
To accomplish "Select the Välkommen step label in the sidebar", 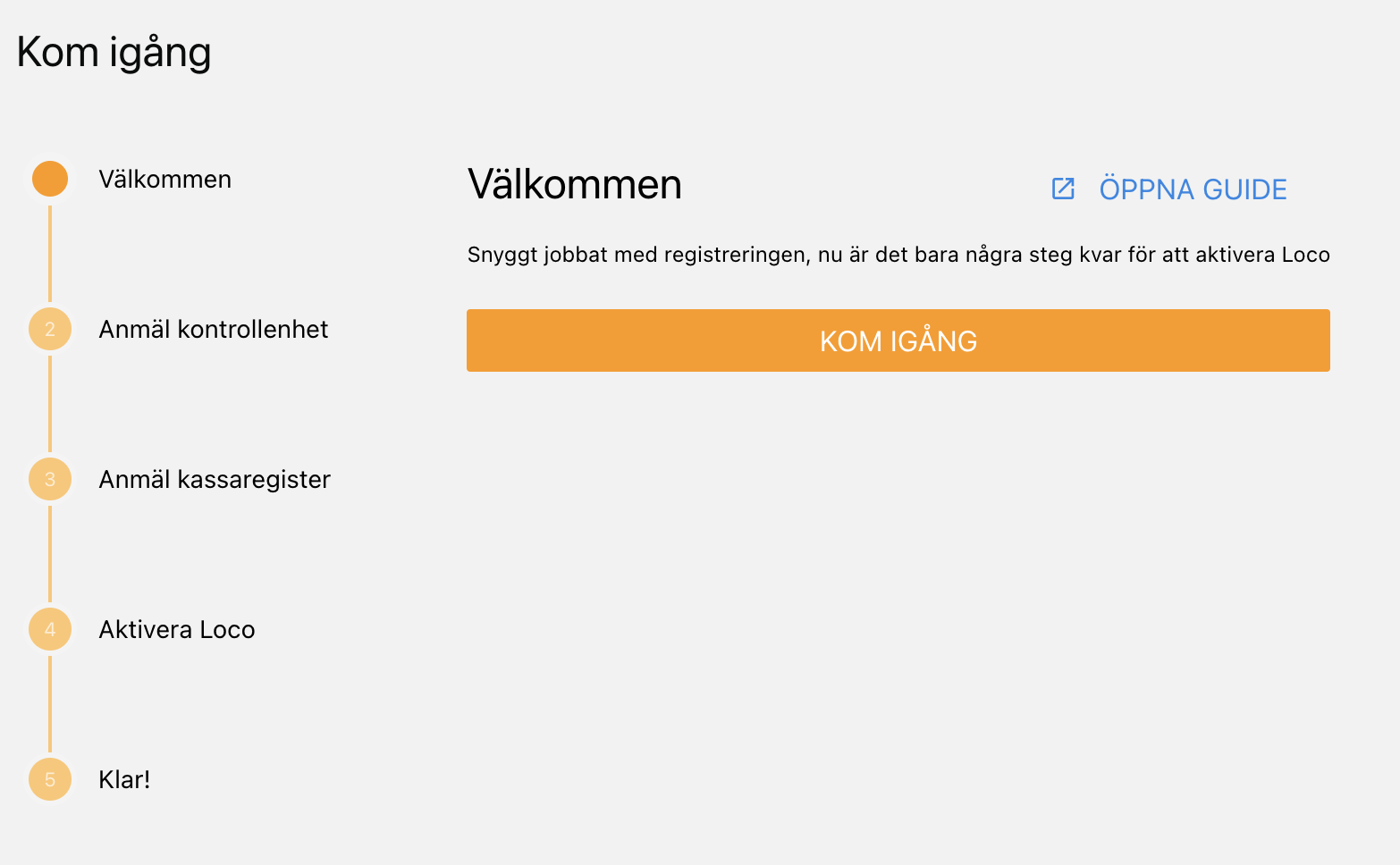I will point(165,179).
